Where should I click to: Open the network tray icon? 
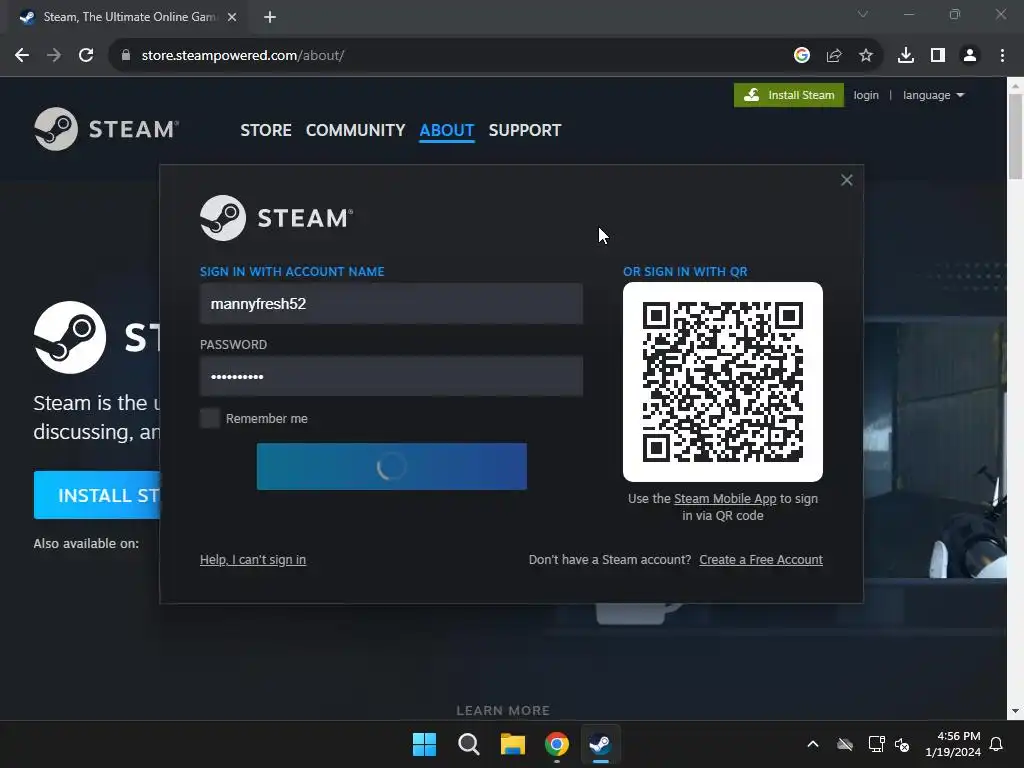pyautogui.click(x=876, y=744)
